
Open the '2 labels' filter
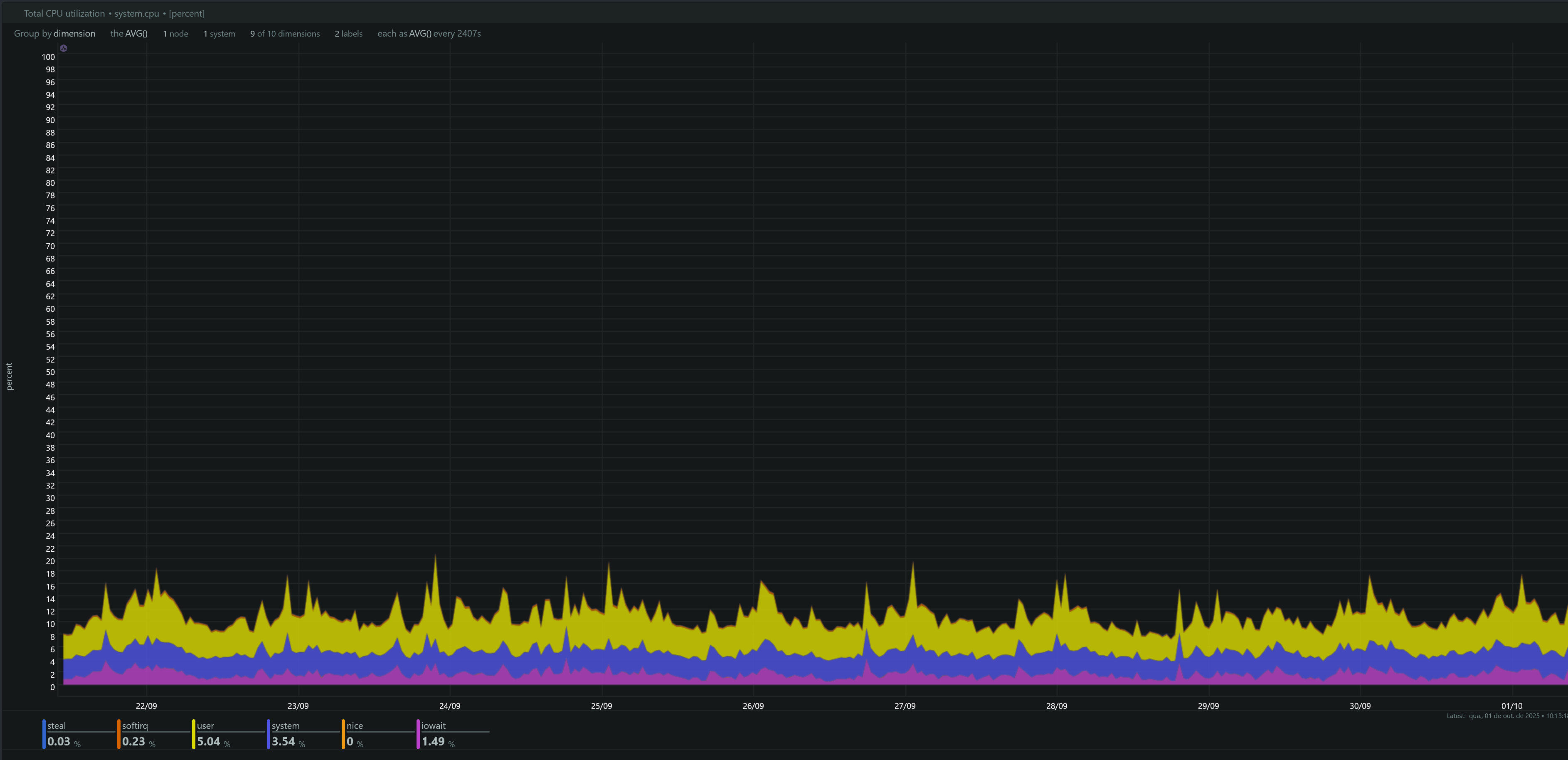(349, 34)
